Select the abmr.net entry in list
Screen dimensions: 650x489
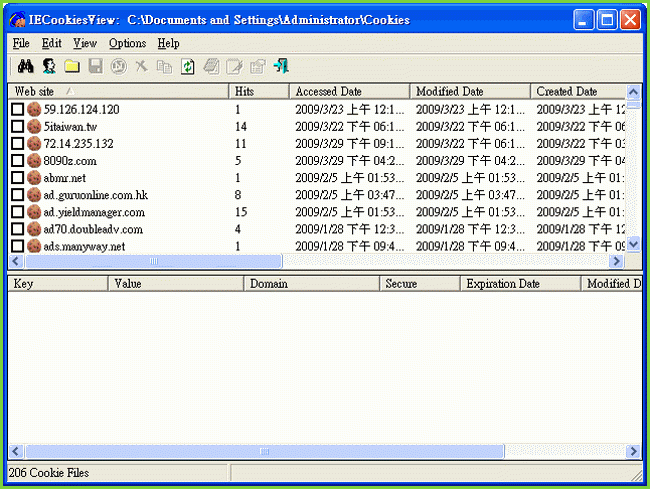pyautogui.click(x=66, y=178)
